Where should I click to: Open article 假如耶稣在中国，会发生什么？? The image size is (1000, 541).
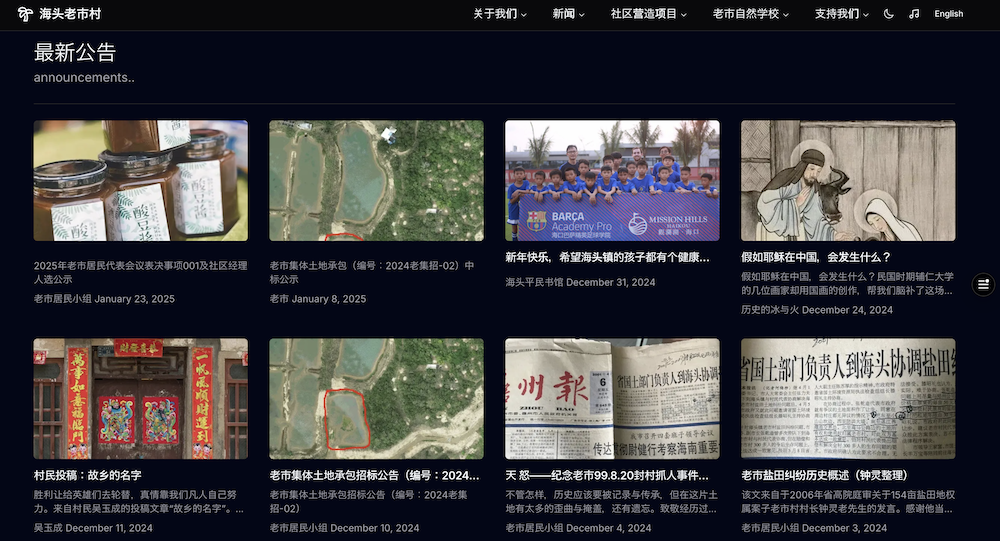tap(816, 257)
